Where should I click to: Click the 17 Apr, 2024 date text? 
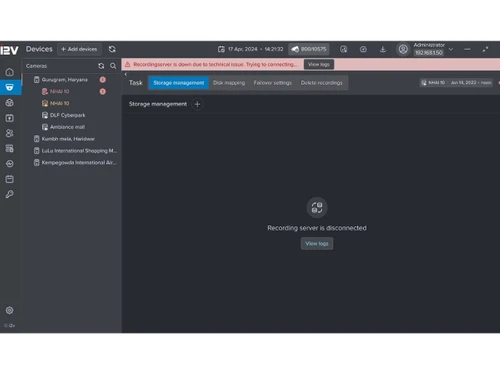pyautogui.click(x=243, y=49)
